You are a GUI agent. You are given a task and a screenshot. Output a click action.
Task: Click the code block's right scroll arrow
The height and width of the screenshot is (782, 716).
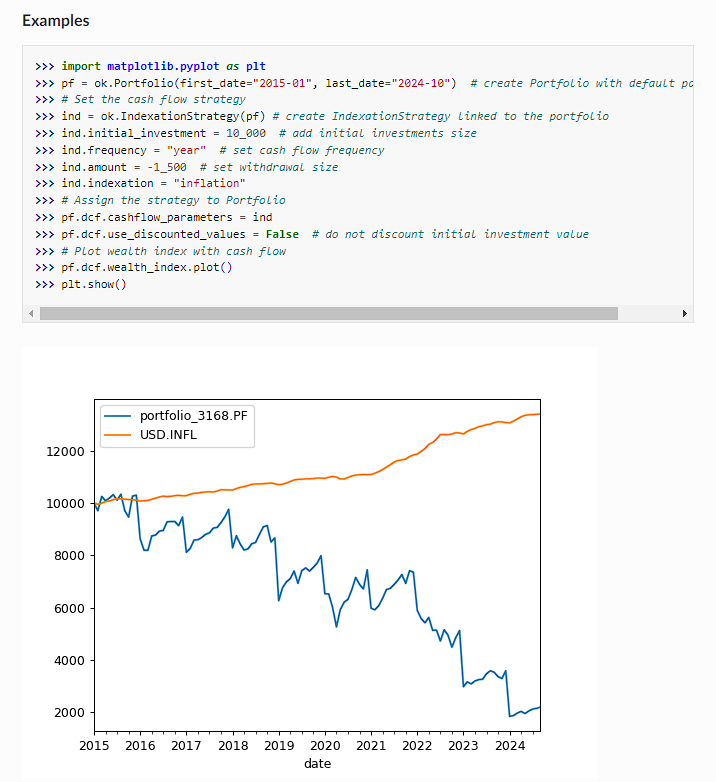[684, 313]
